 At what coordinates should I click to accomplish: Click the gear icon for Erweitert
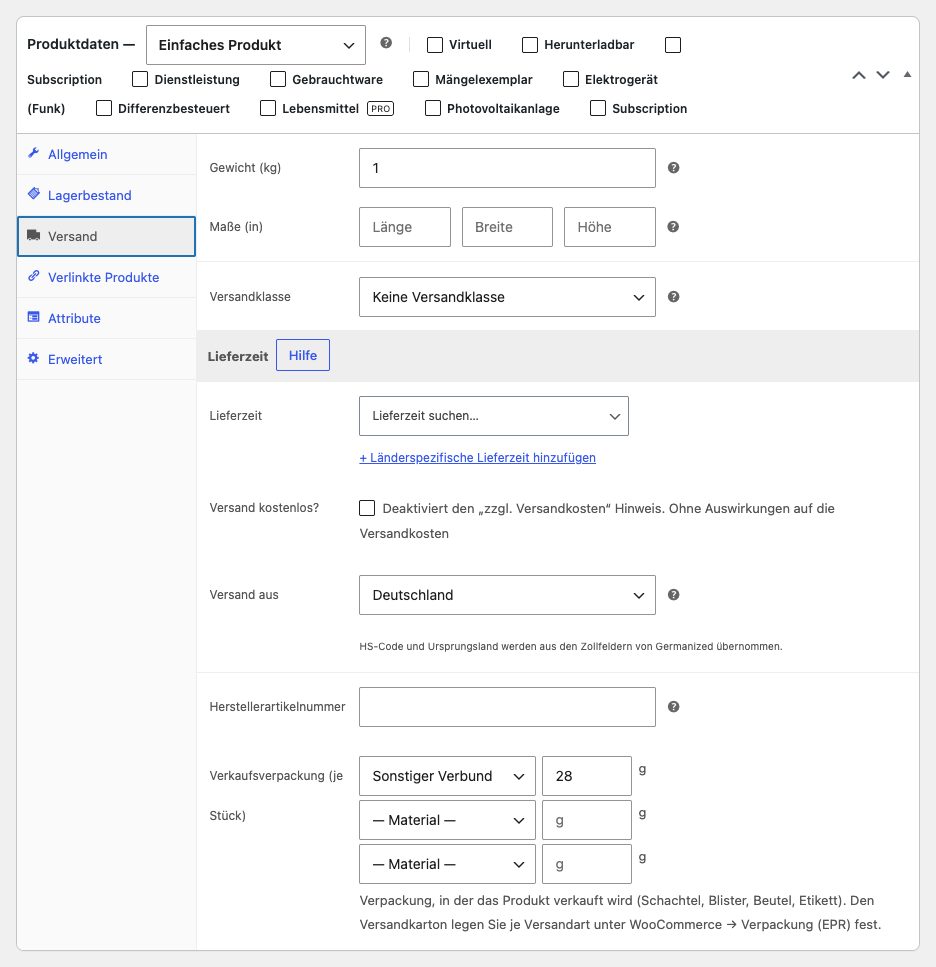pos(33,358)
